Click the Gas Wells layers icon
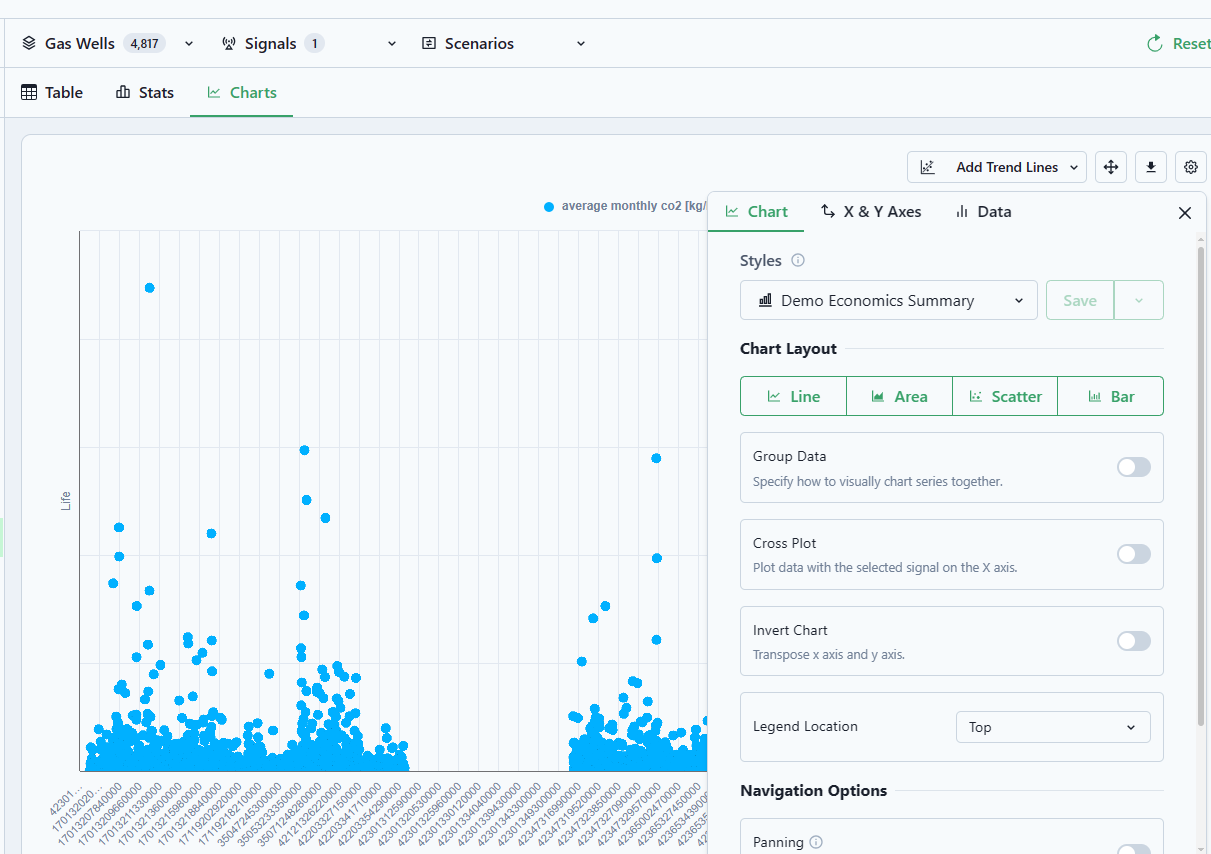Viewport: 1211px width, 854px height. (29, 44)
